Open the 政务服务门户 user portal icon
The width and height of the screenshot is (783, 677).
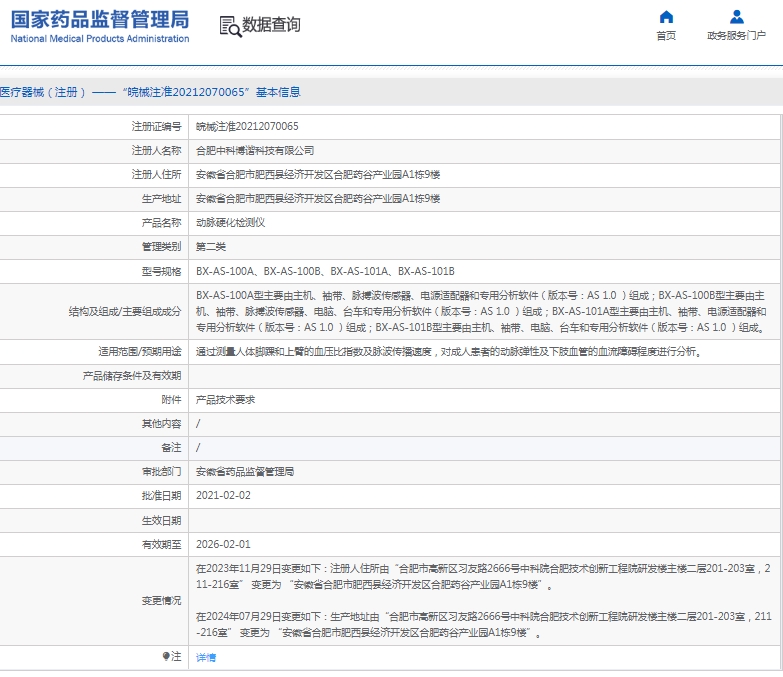click(737, 17)
